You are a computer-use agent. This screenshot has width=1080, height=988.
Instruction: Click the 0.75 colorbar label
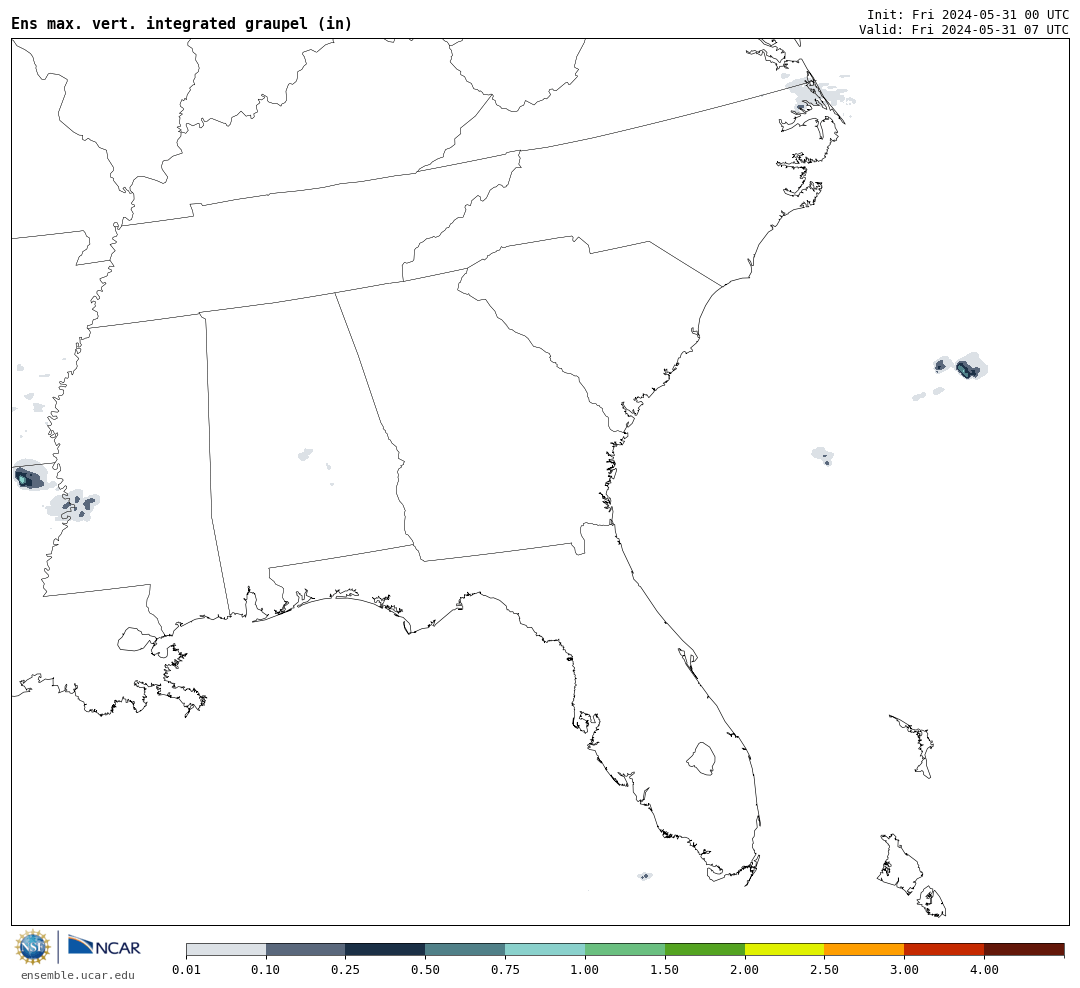[x=506, y=970]
